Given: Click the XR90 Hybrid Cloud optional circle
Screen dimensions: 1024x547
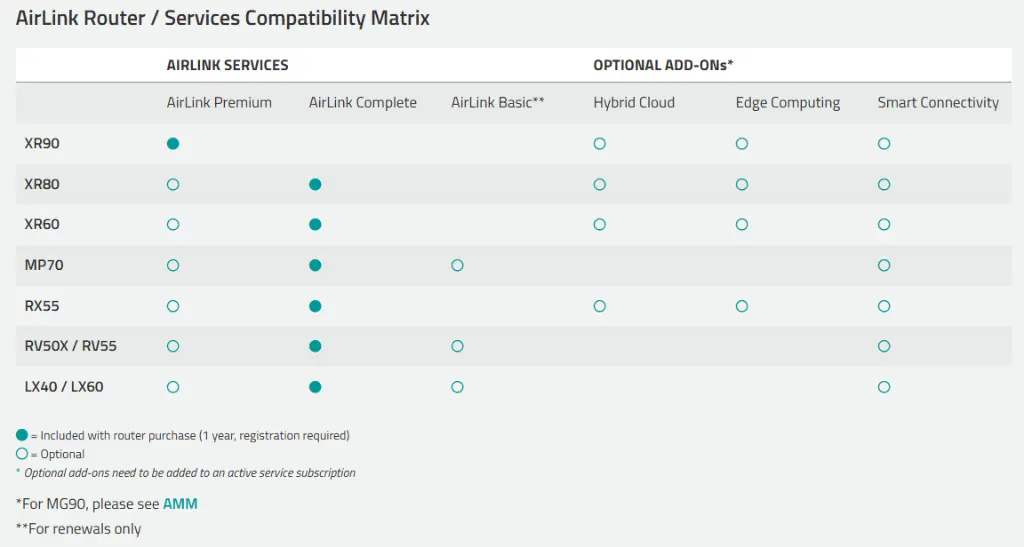Looking at the screenshot, I should [599, 144].
